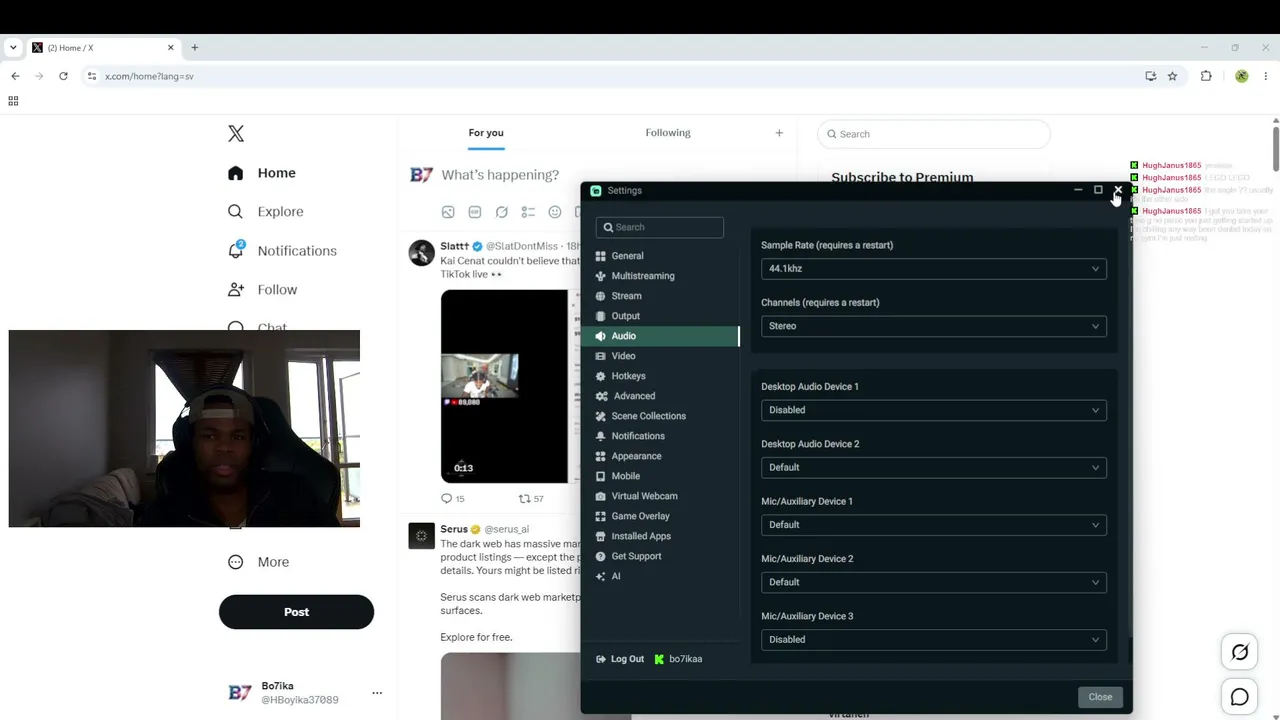Add a GIF to the post
This screenshot has height=720, width=1280.
(475, 212)
